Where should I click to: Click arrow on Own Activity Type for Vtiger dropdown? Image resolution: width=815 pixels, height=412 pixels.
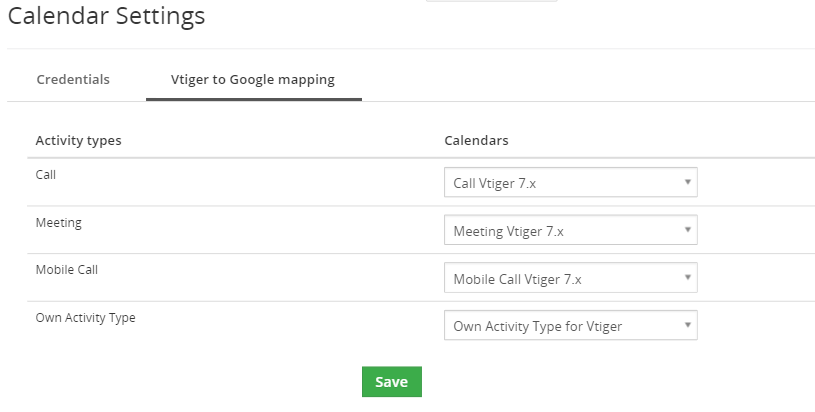click(x=687, y=326)
